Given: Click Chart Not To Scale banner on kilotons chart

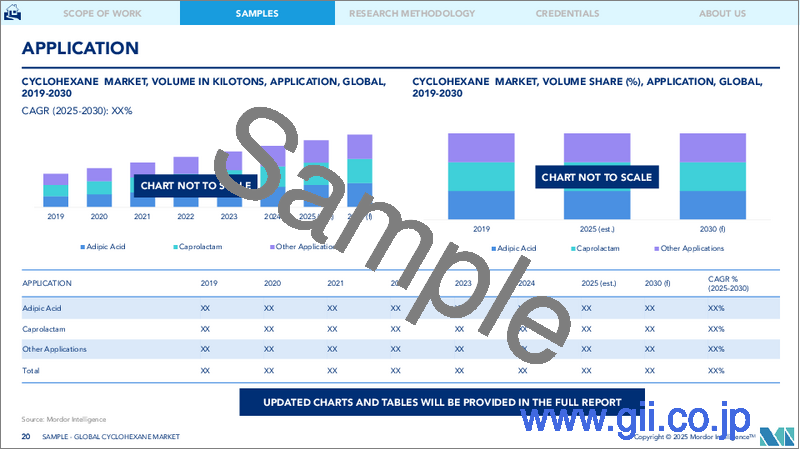Looking at the screenshot, I should pos(195,184).
